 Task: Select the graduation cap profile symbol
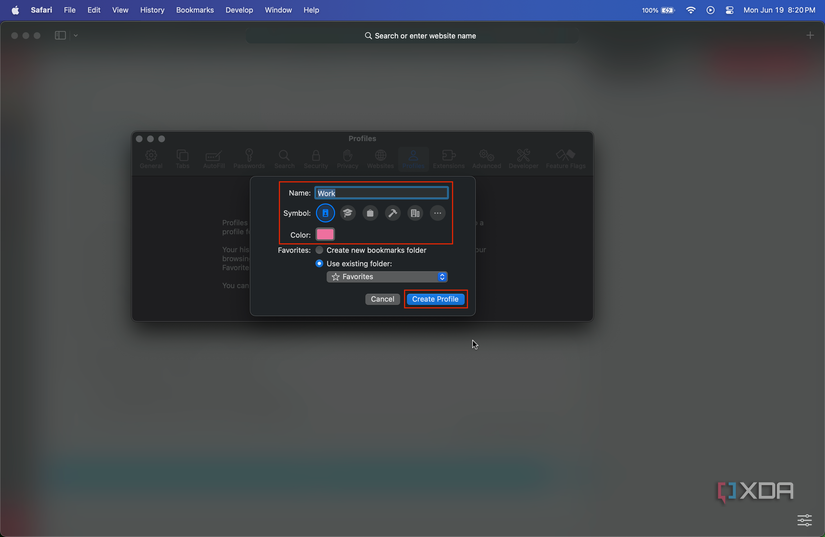(347, 213)
